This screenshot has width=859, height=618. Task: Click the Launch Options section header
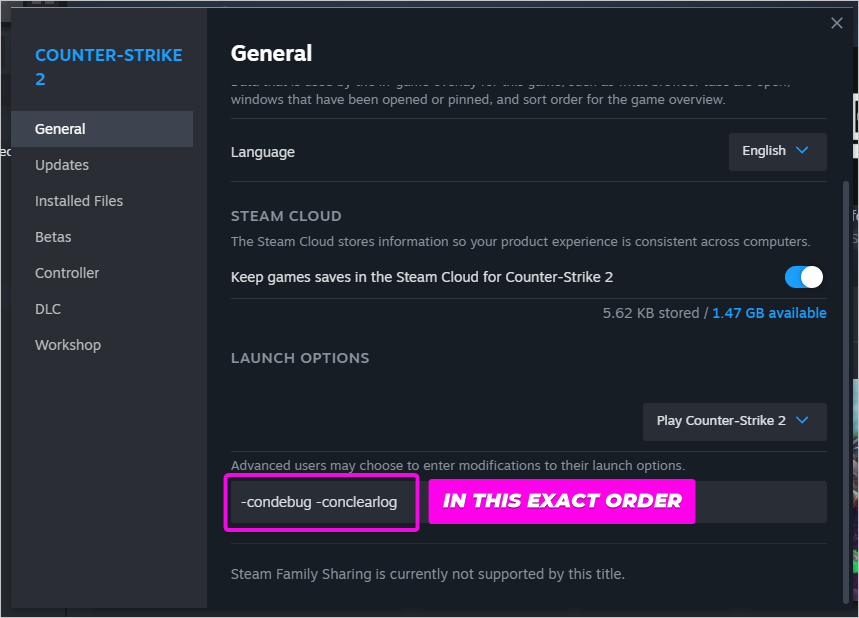point(300,358)
